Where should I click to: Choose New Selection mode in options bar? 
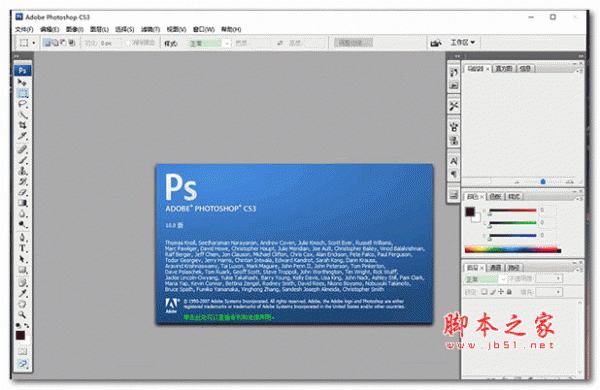(x=47, y=42)
